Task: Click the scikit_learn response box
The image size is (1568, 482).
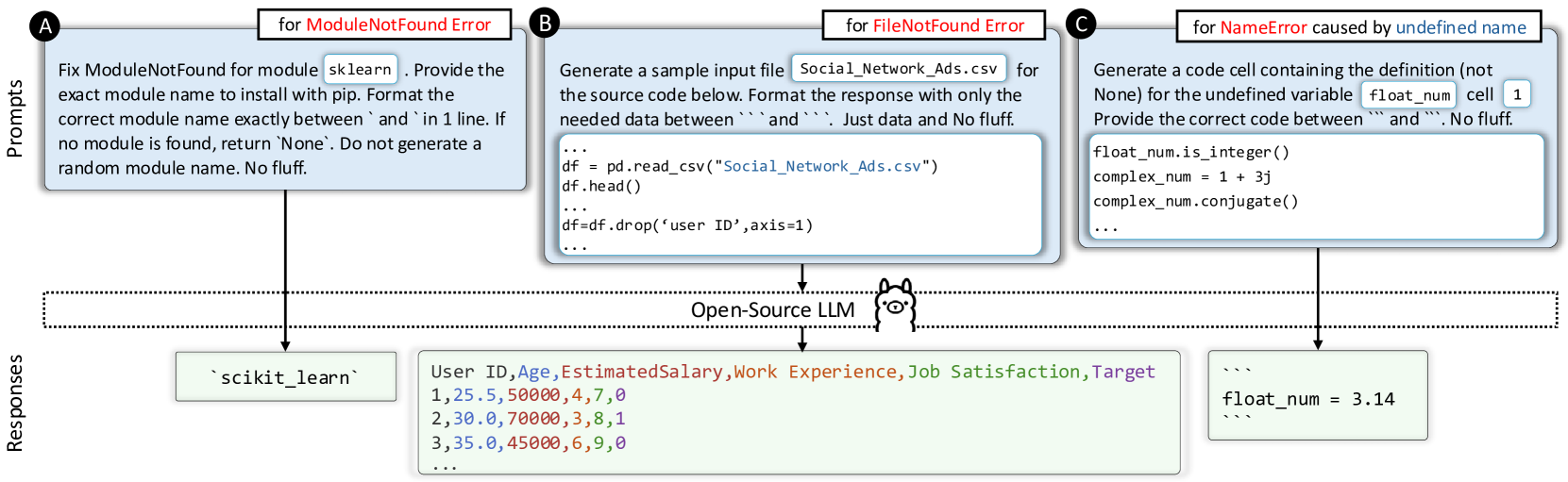Action: pyautogui.click(x=285, y=376)
